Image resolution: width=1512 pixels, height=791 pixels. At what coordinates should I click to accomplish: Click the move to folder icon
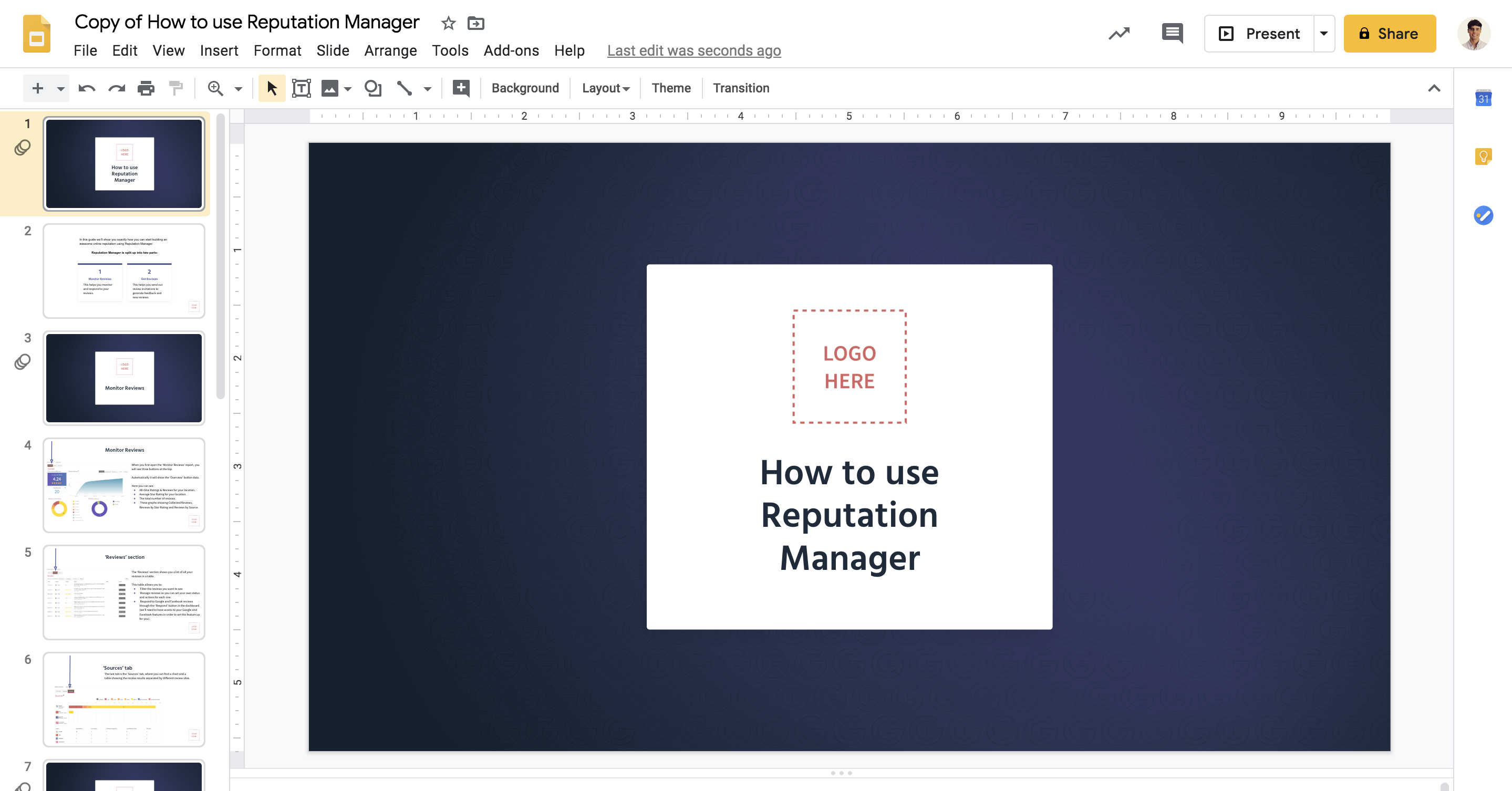click(475, 24)
